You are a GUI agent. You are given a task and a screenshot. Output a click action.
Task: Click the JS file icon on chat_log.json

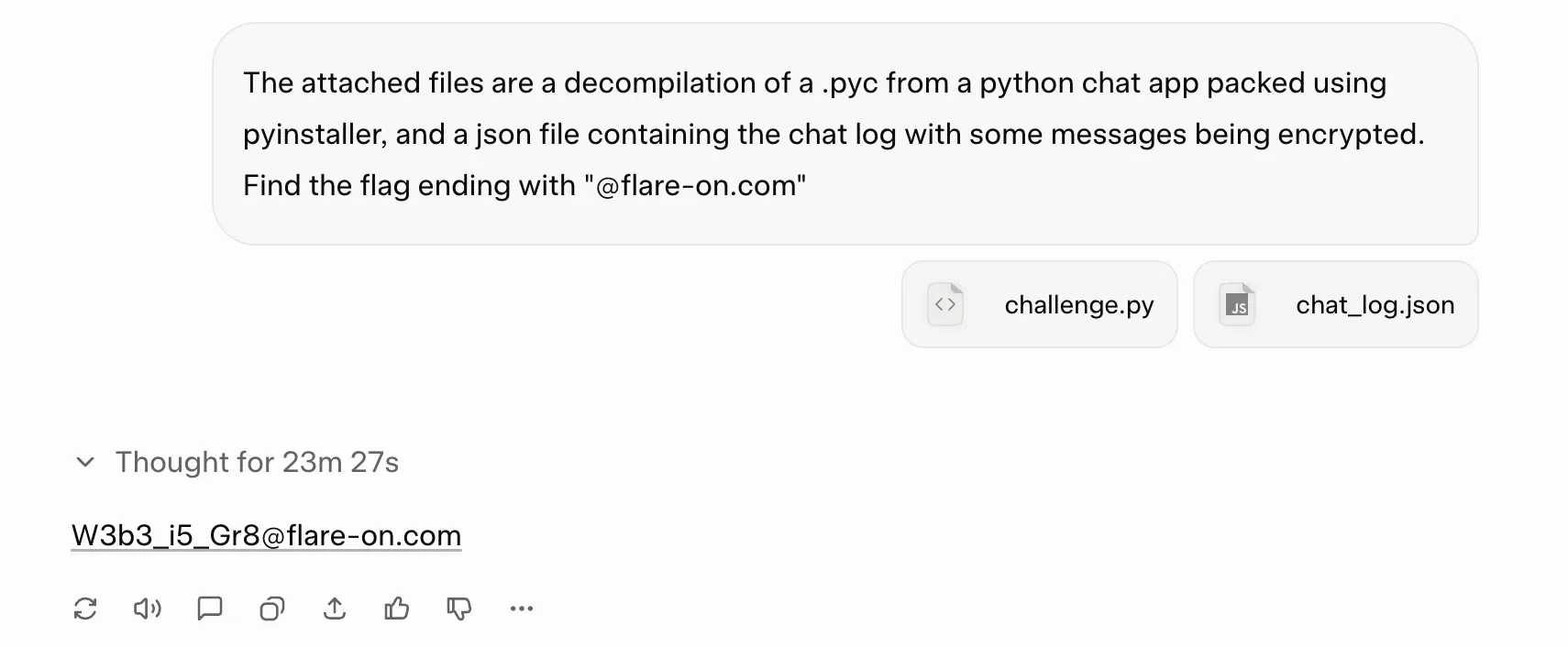(1237, 304)
